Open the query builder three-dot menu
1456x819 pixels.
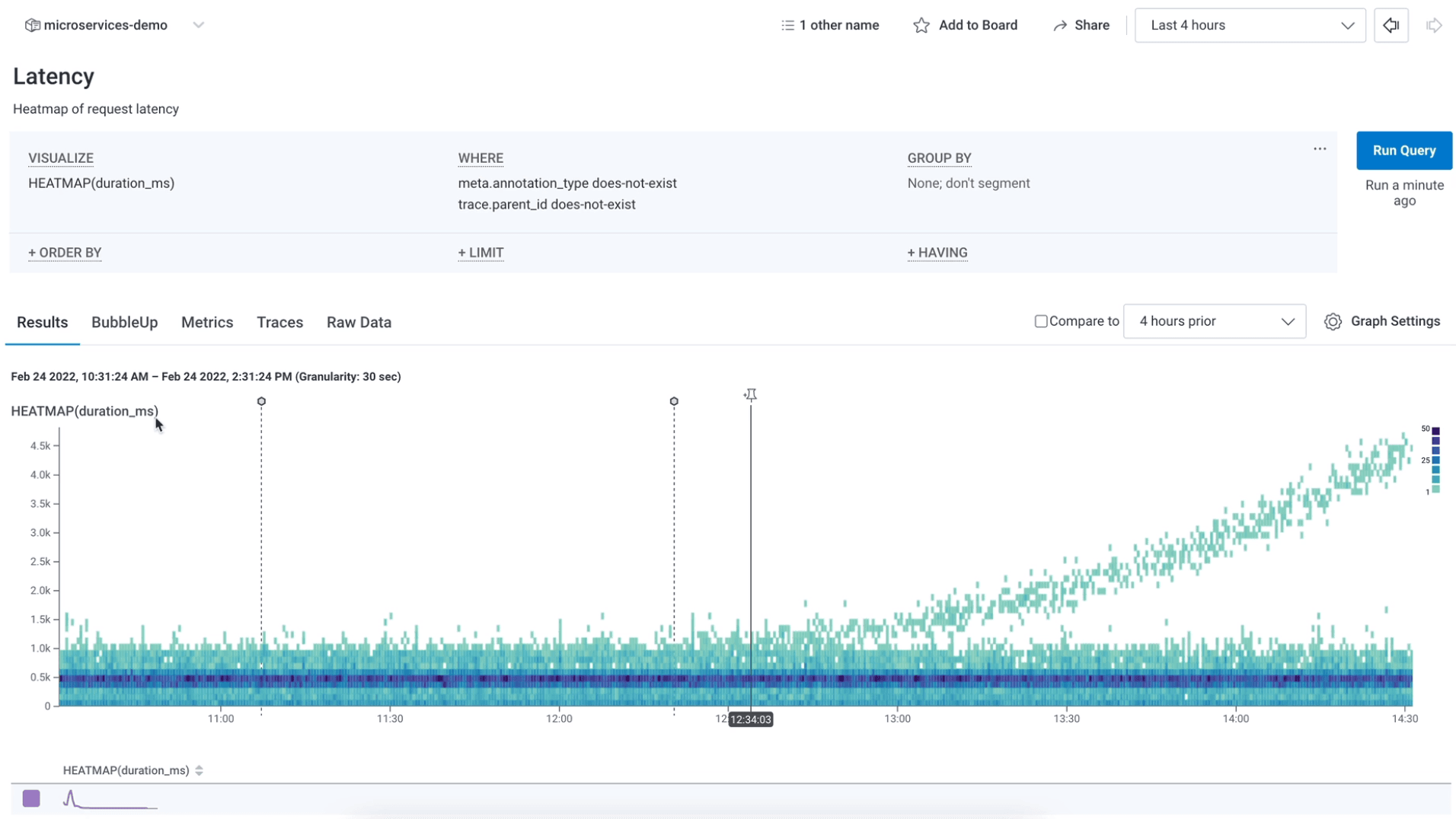[1320, 149]
